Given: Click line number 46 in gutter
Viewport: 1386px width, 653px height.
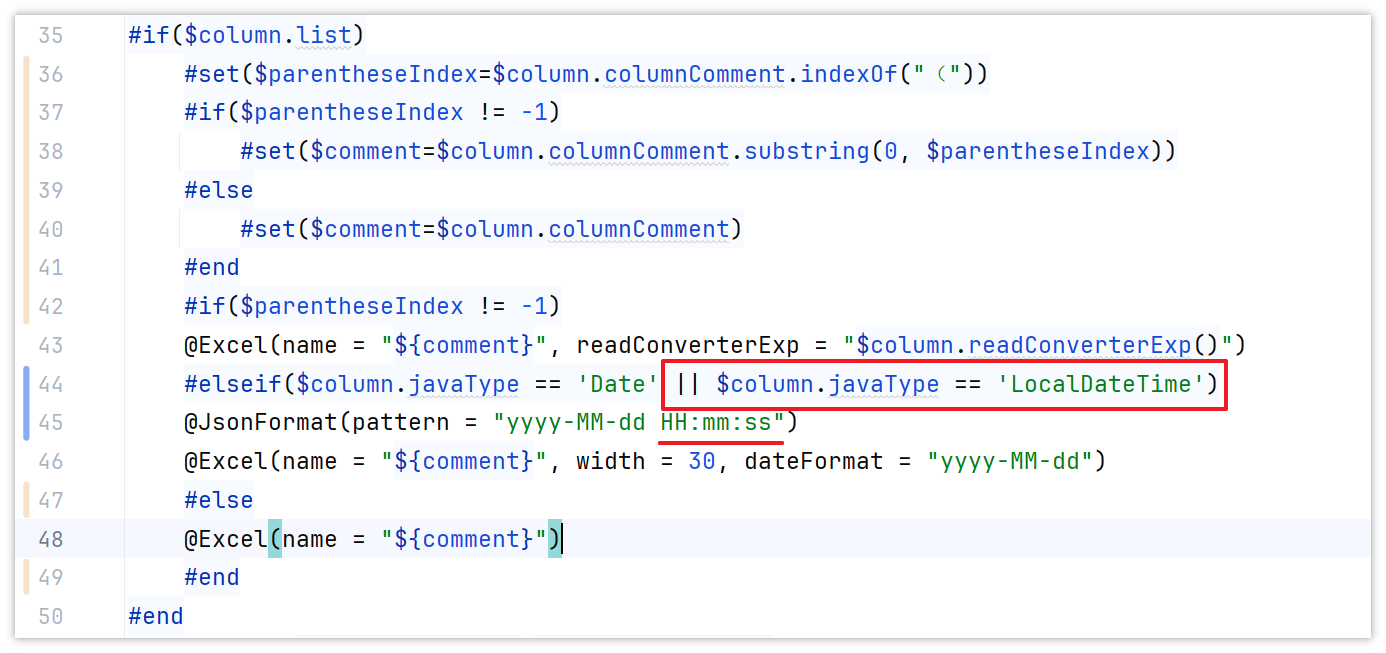Looking at the screenshot, I should coord(51,462).
